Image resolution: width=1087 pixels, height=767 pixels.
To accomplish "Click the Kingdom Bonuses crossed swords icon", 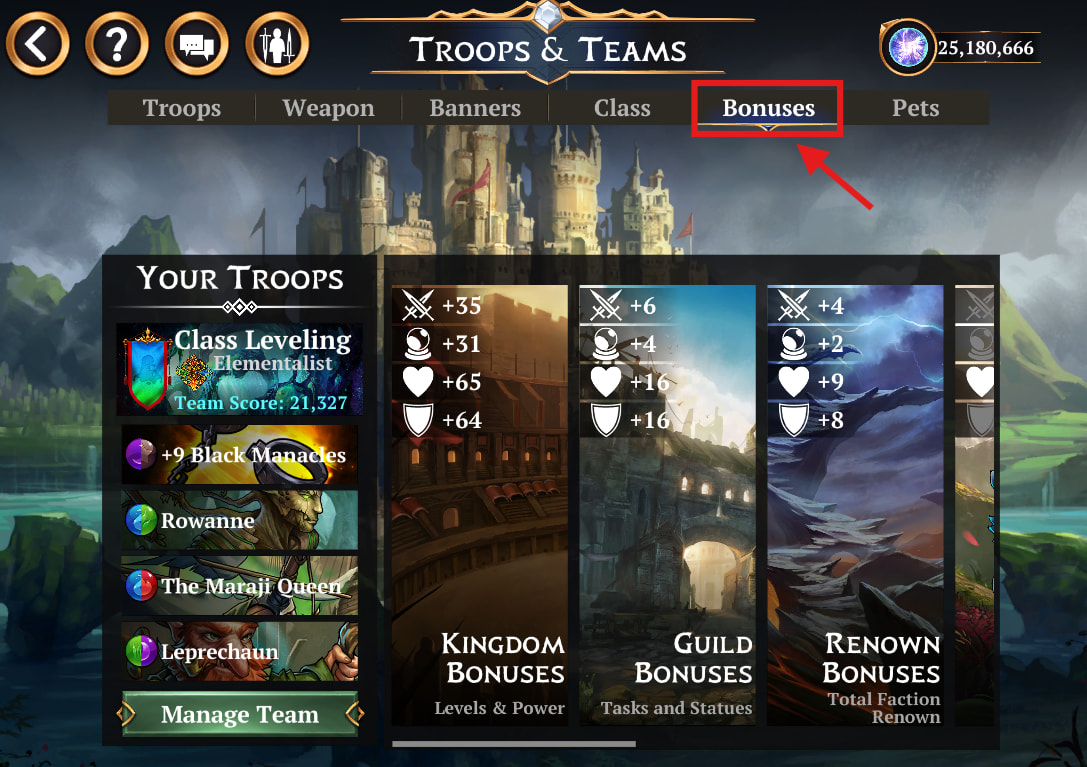I will pyautogui.click(x=418, y=305).
